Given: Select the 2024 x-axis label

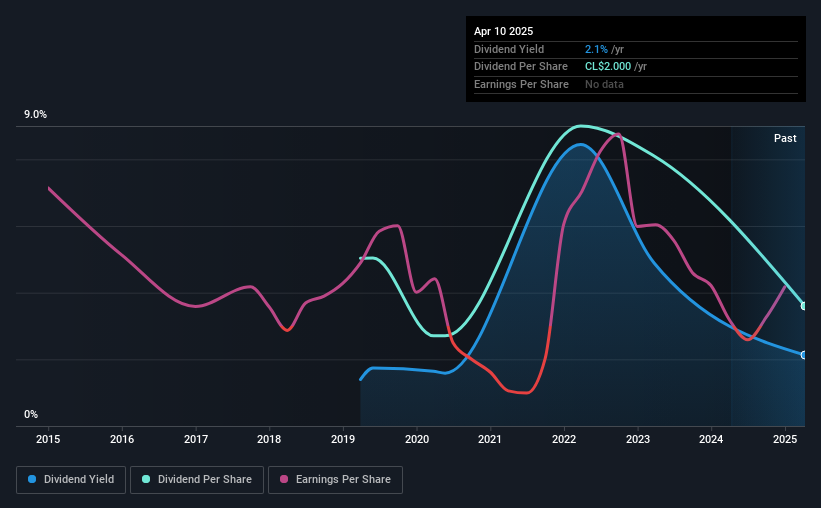Looking at the screenshot, I should pyautogui.click(x=711, y=439).
